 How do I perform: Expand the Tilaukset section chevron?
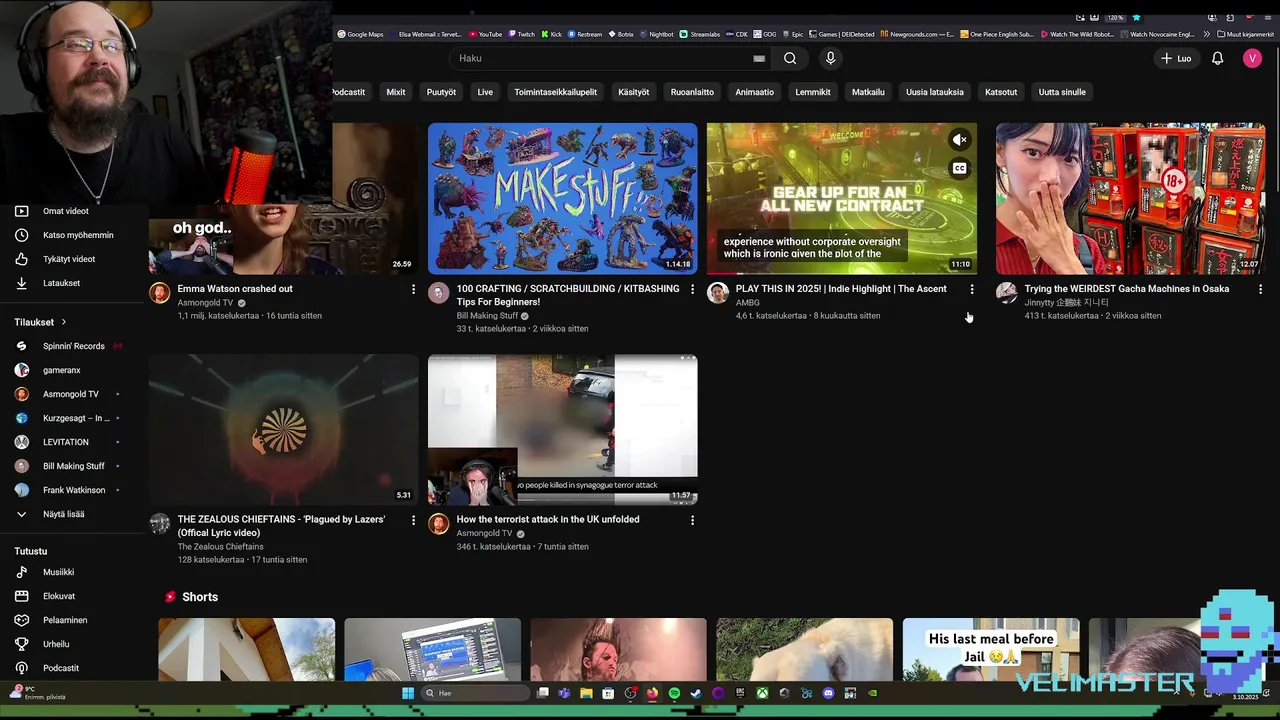(x=64, y=322)
